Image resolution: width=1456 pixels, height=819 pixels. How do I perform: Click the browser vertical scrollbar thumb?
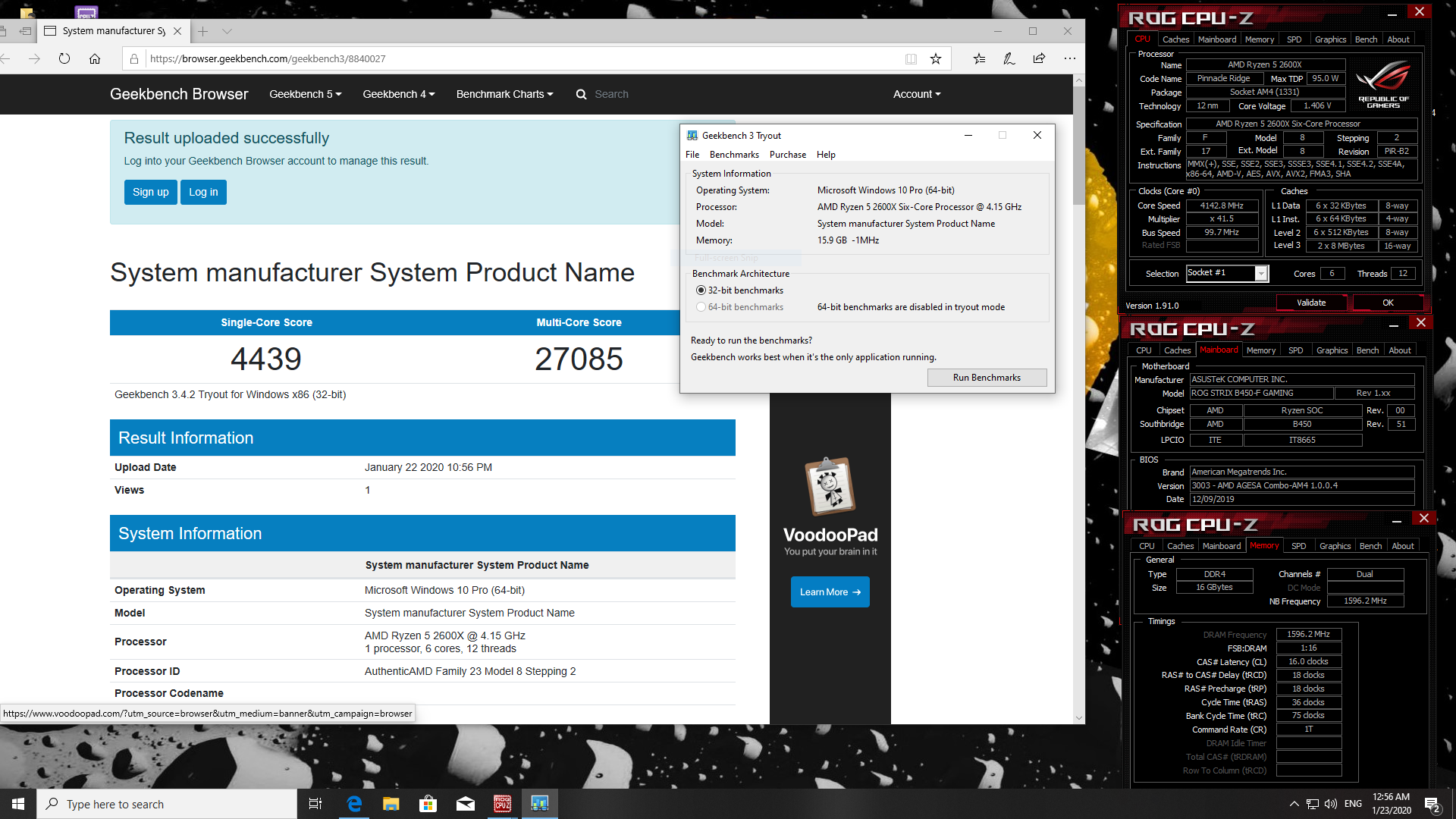[x=1078, y=146]
